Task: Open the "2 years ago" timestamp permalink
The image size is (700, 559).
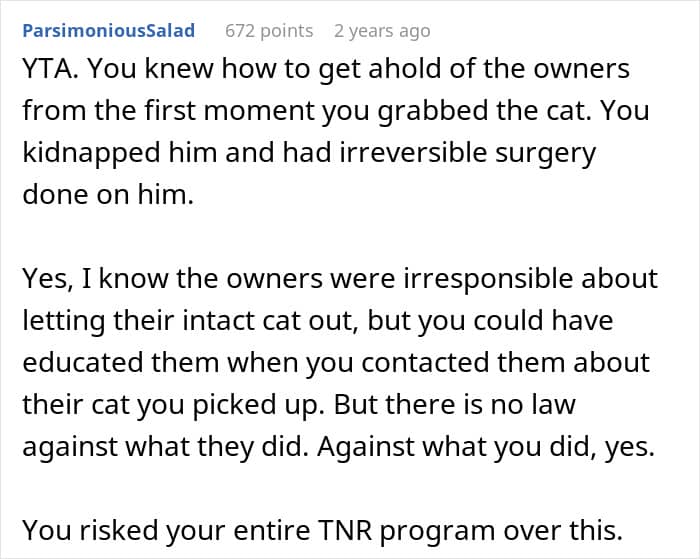Action: [382, 31]
